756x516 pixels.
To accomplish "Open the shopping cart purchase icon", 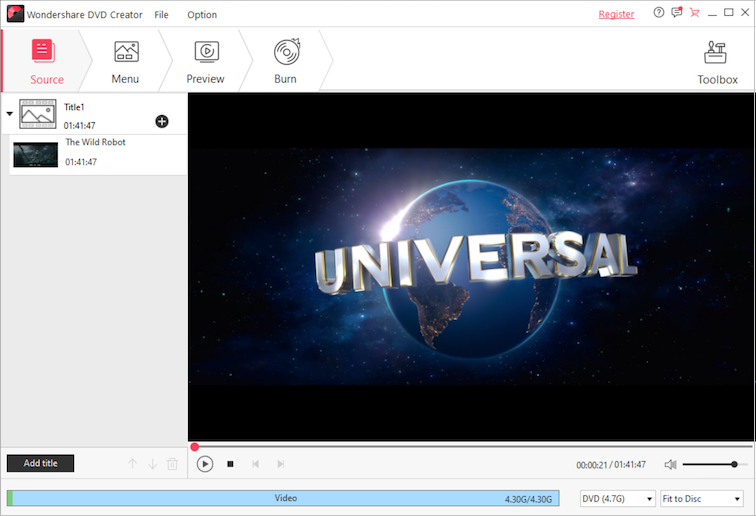I will pos(694,13).
